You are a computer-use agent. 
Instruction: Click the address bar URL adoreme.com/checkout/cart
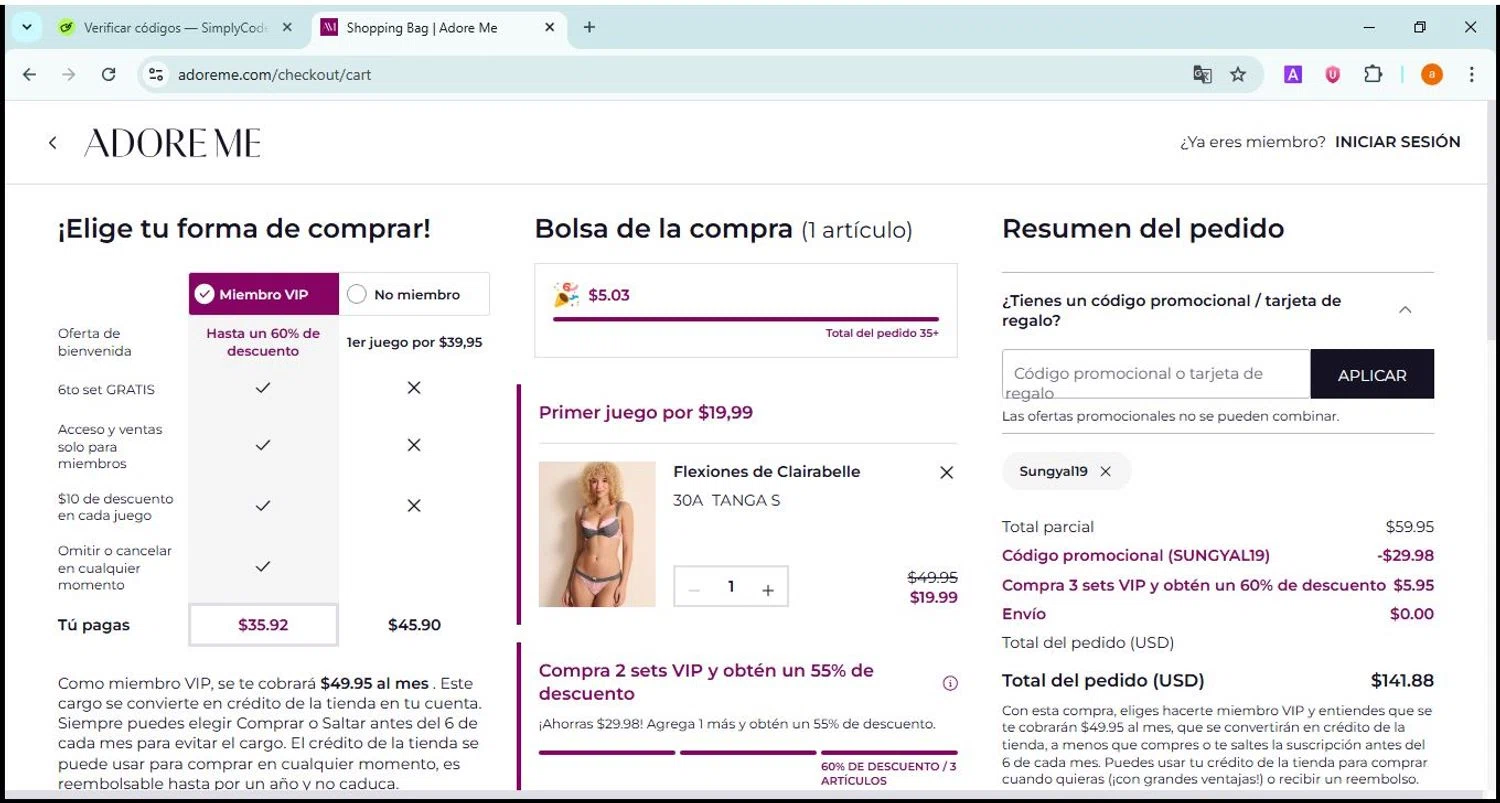(274, 74)
